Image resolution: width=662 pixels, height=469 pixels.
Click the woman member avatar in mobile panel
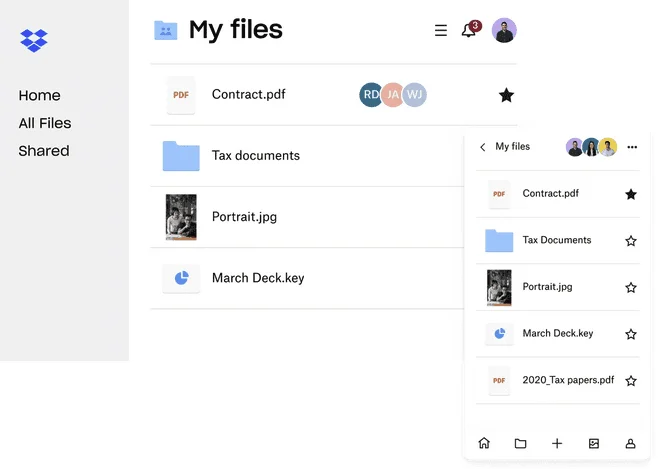point(591,147)
